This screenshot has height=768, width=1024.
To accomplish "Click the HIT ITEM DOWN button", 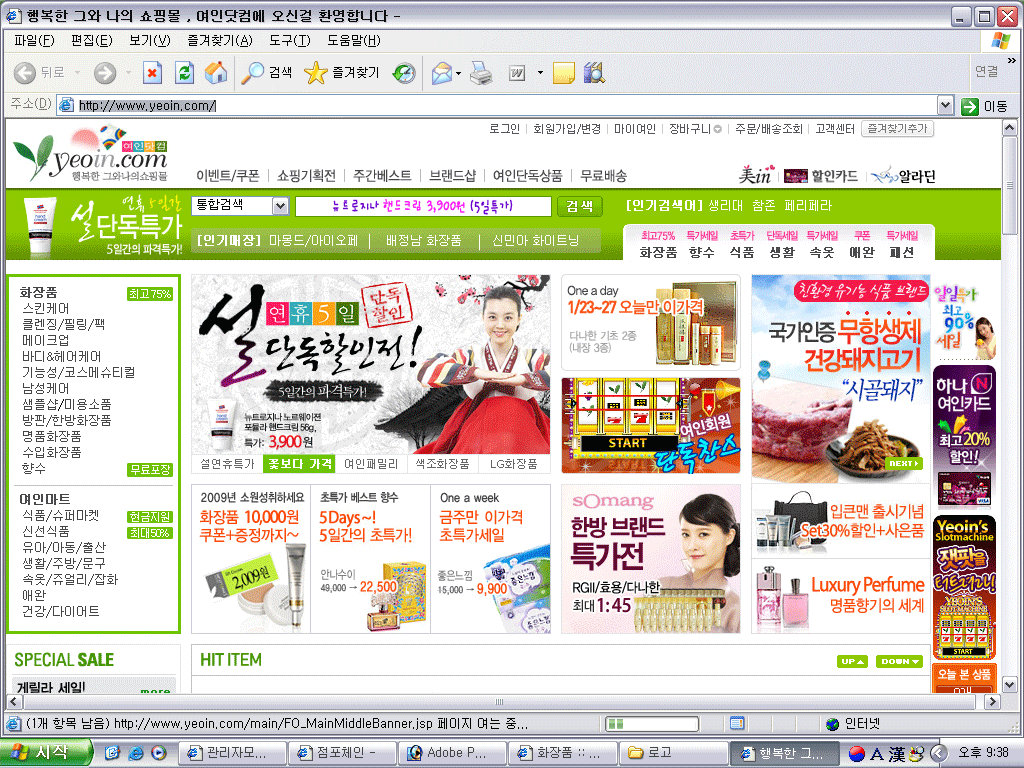I will click(x=900, y=662).
